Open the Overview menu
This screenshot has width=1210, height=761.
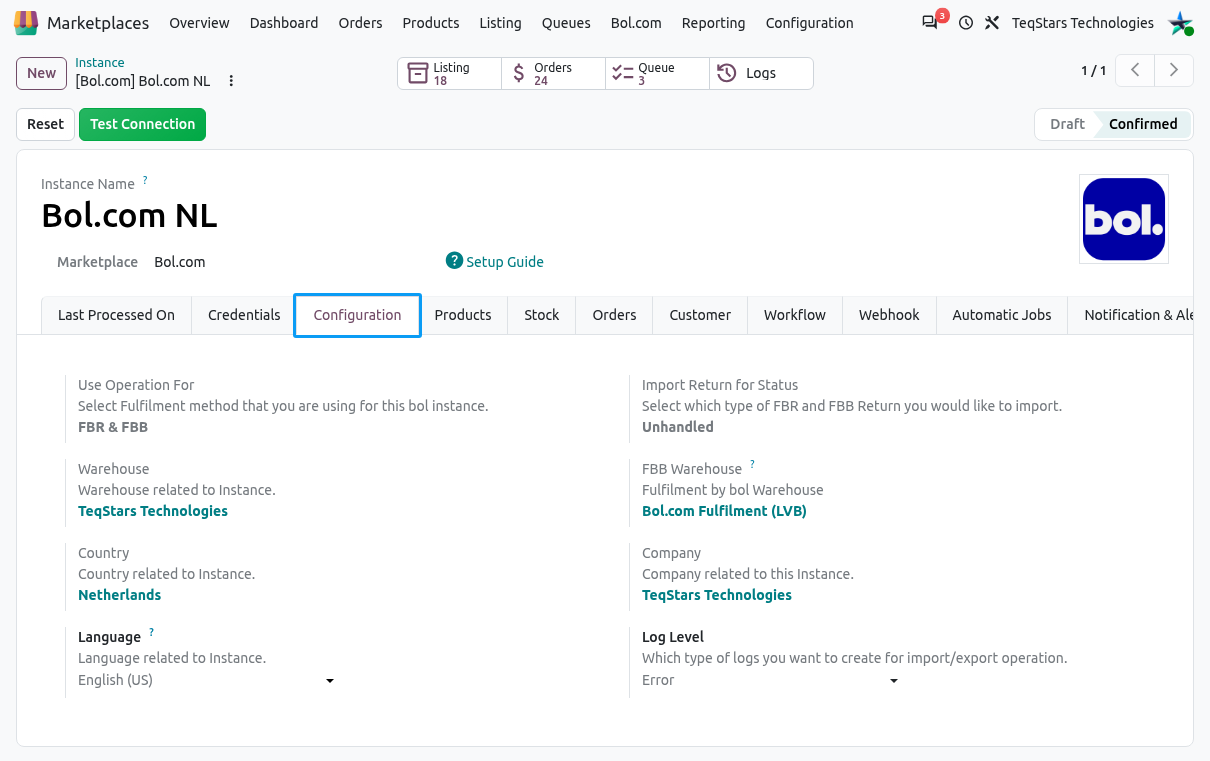199,22
